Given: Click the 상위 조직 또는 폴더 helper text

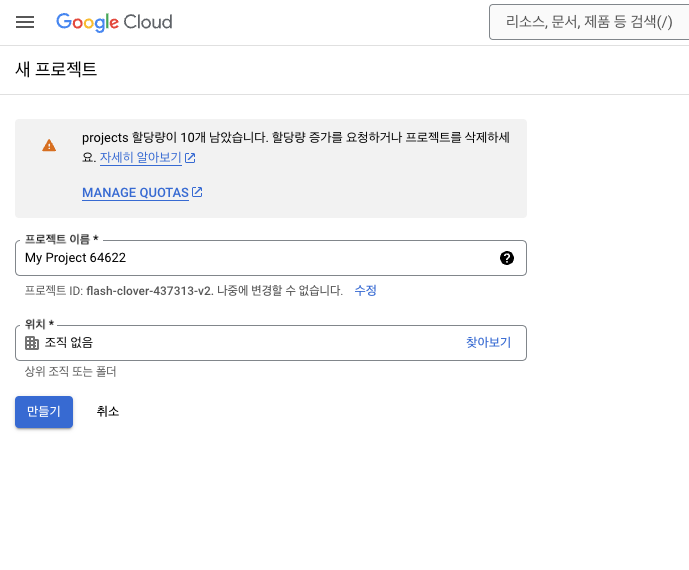Looking at the screenshot, I should click(70, 372).
